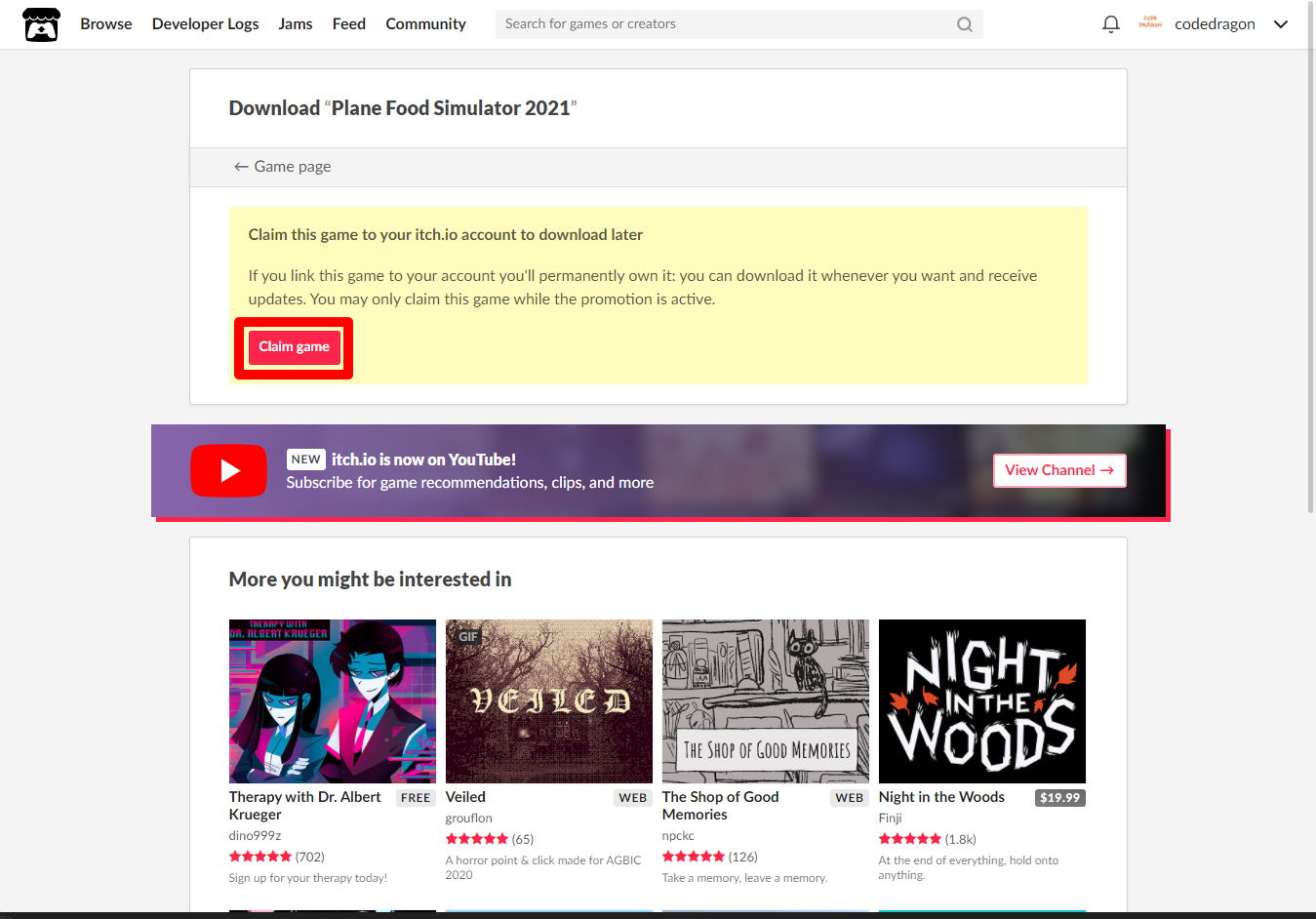The width and height of the screenshot is (1316, 919).
Task: Open the Community page
Action: pyautogui.click(x=425, y=24)
